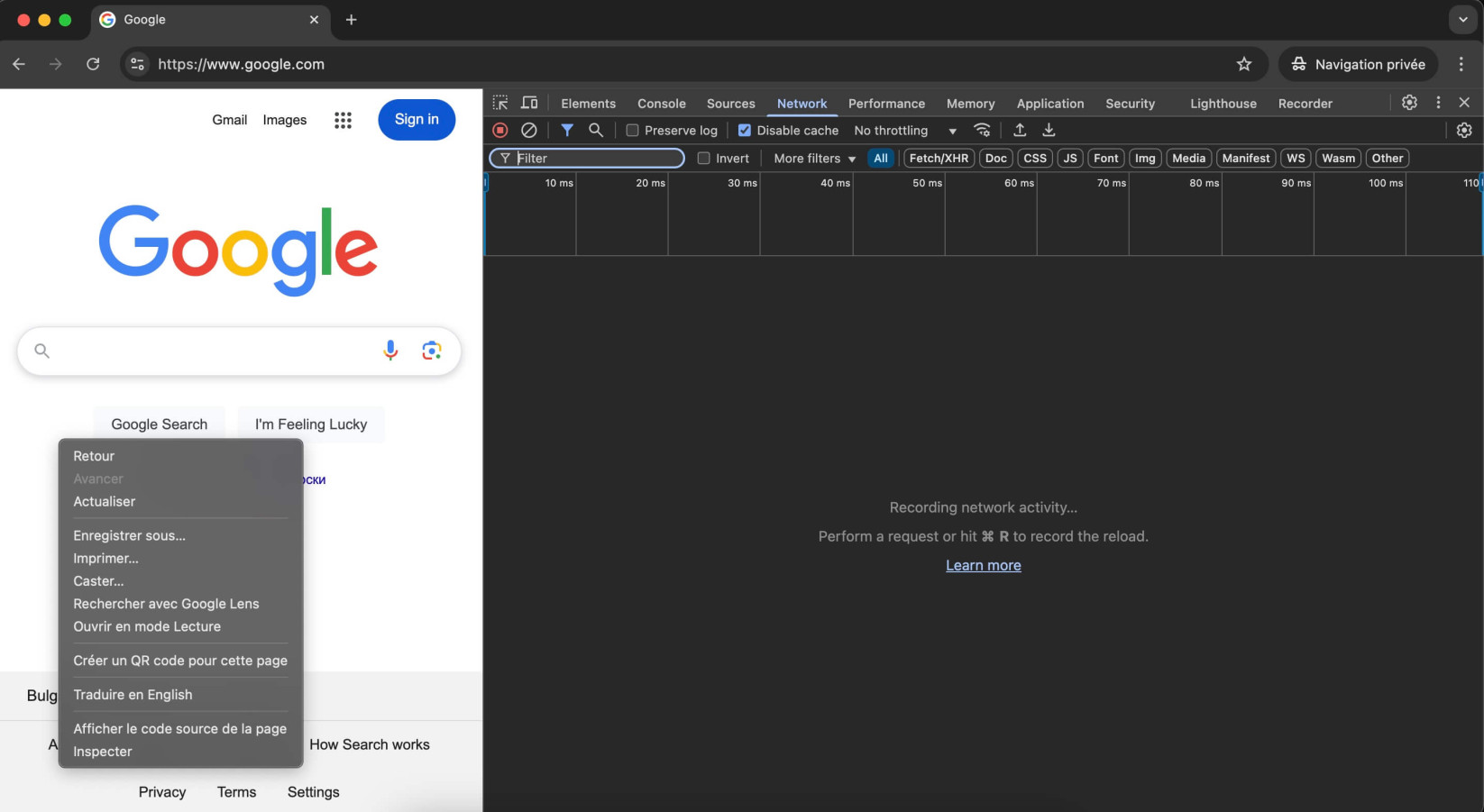Open the Lighthouse tab
This screenshot has width=1484, height=812.
click(x=1223, y=104)
